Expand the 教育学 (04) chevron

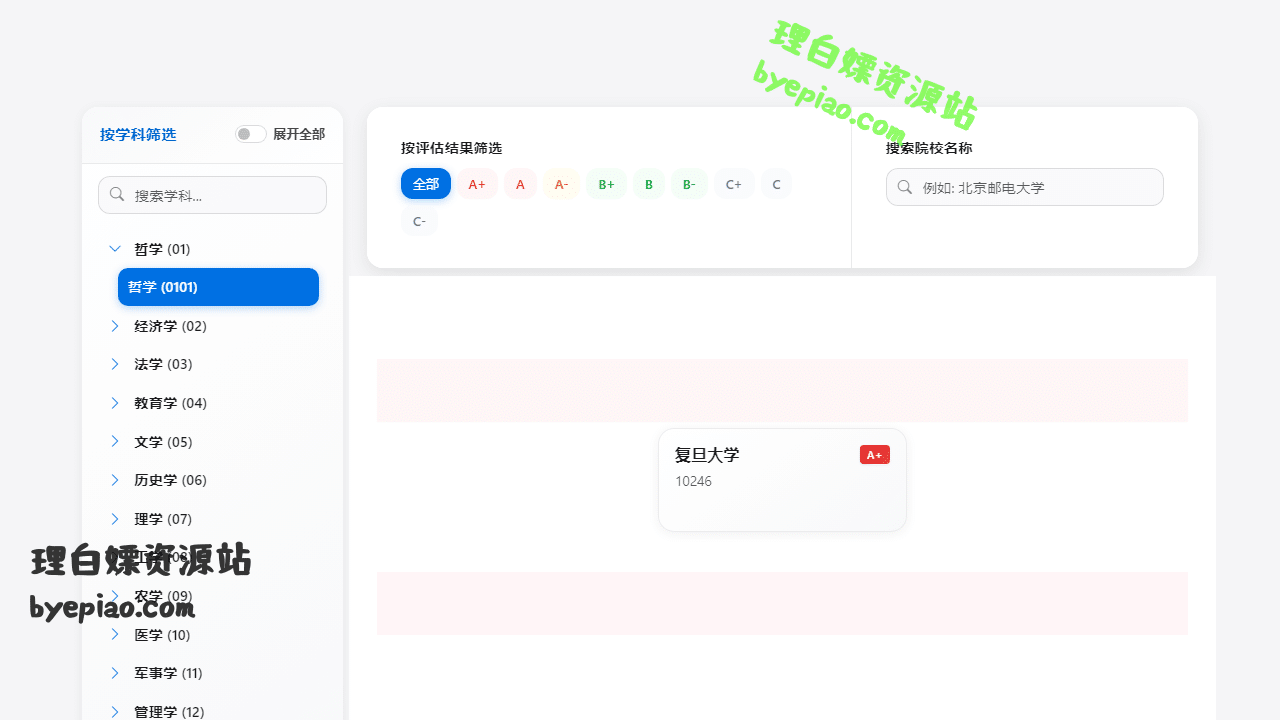pos(115,403)
